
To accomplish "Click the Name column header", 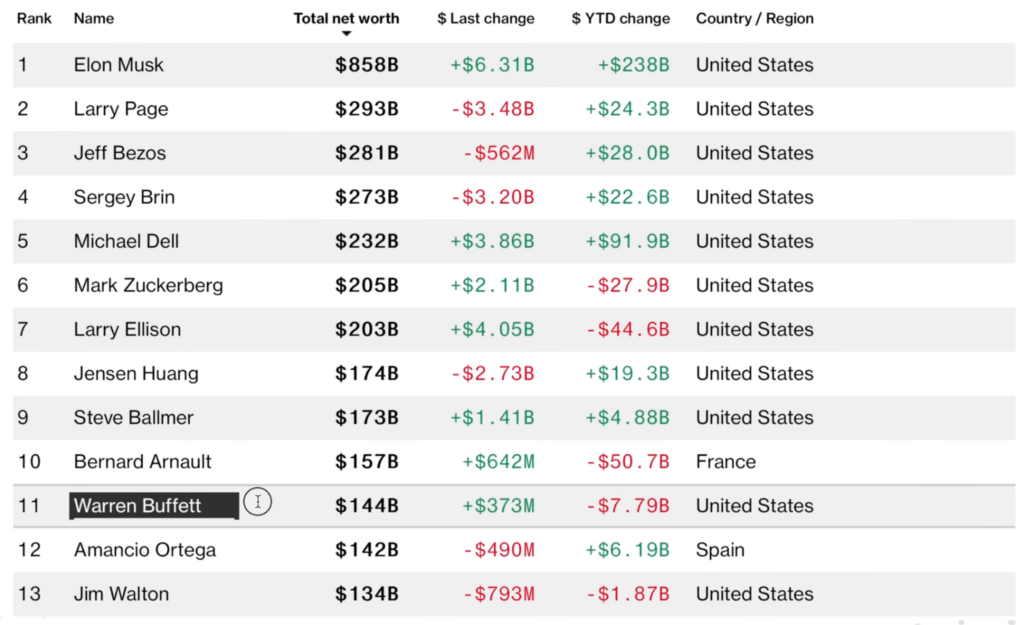I will click(94, 18).
